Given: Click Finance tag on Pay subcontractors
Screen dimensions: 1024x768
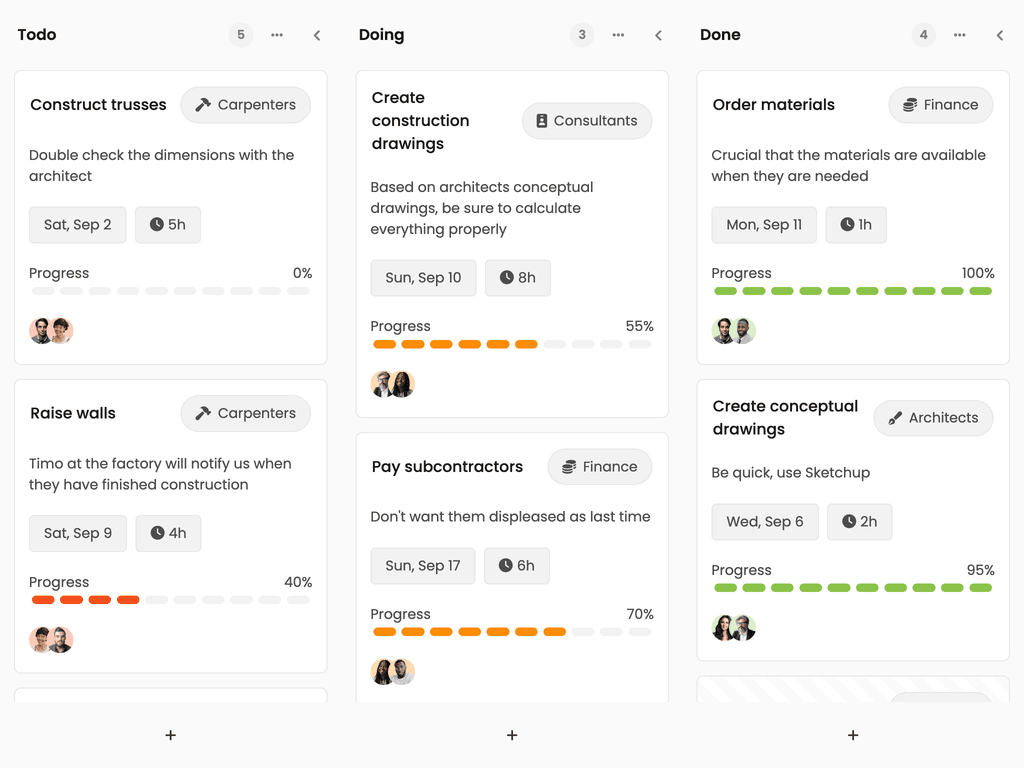Looking at the screenshot, I should pyautogui.click(x=600, y=467).
